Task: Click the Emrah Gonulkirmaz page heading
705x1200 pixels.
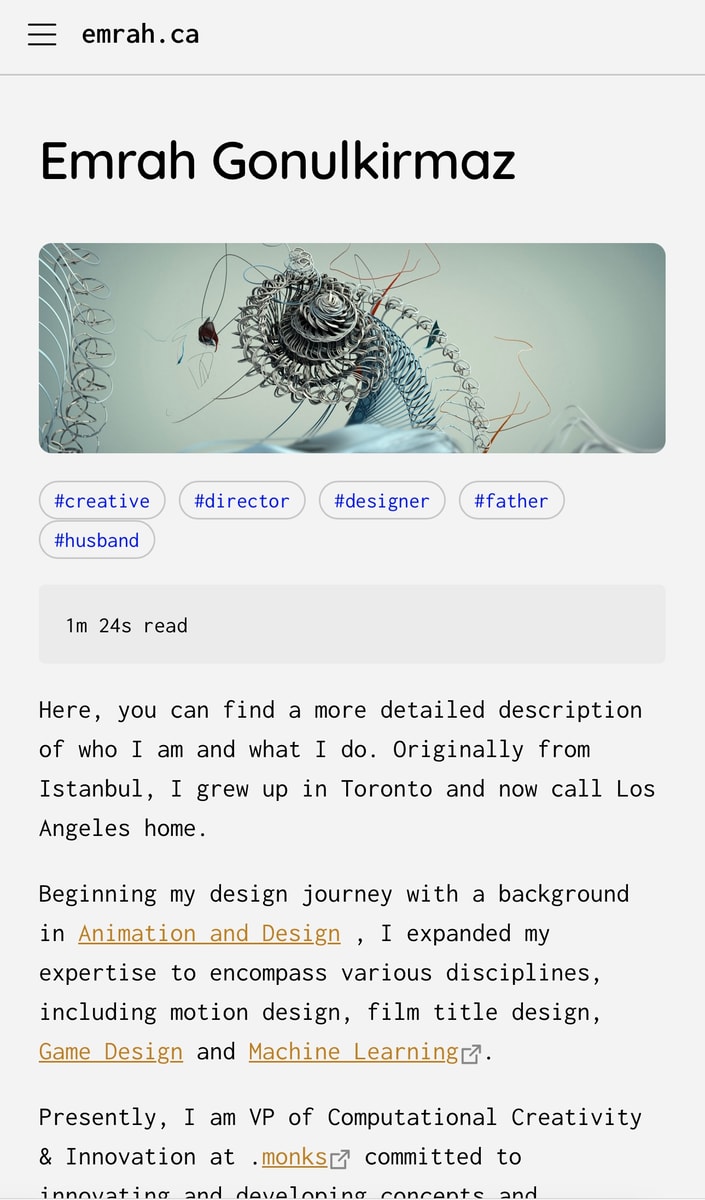Action: [278, 160]
